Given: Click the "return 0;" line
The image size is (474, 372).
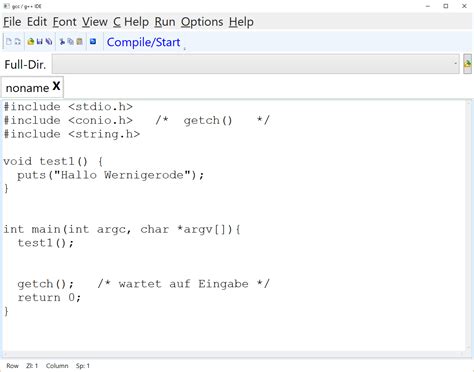Looking at the screenshot, I should 49,298.
